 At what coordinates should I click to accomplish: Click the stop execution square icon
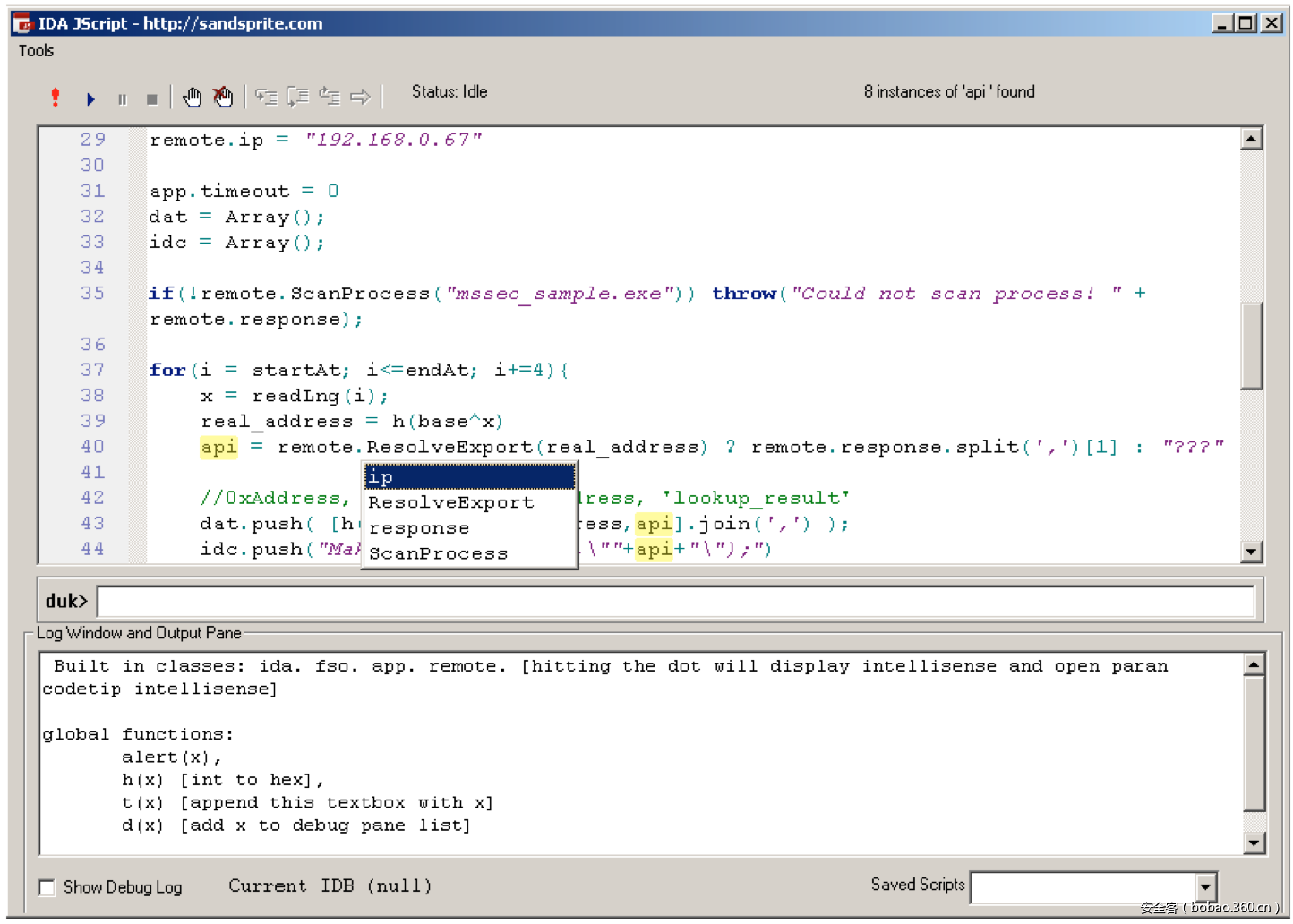click(152, 99)
